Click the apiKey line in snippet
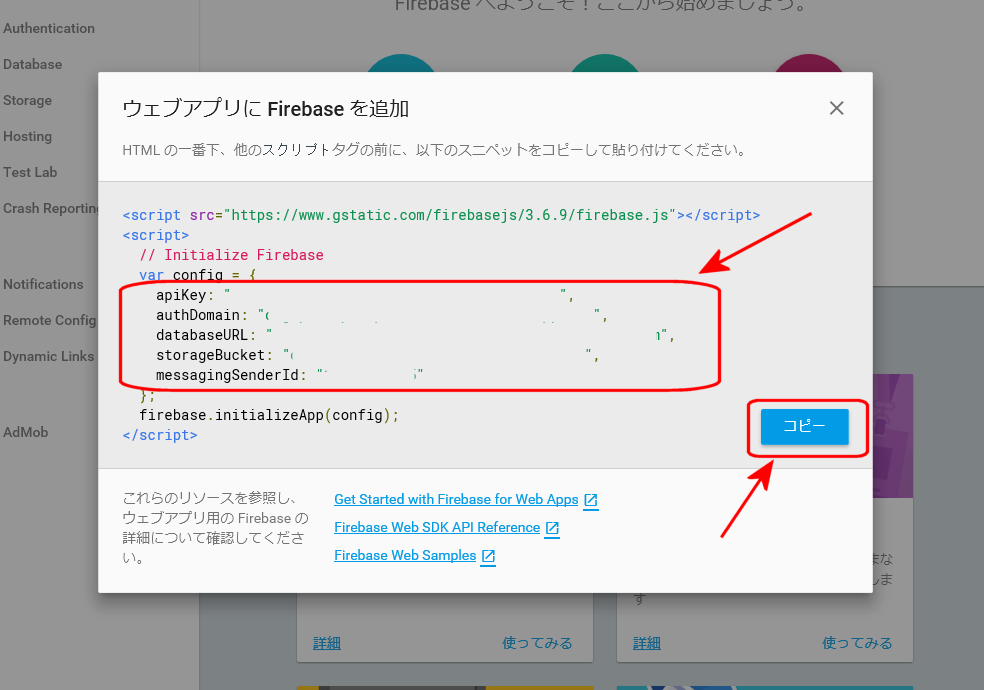984x690 pixels. (x=365, y=295)
